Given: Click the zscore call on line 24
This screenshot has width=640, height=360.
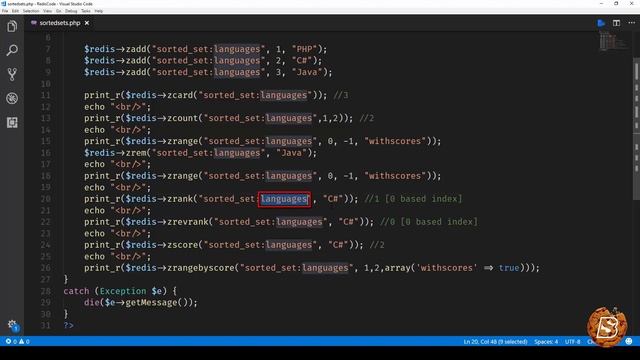Looking at the screenshot, I should pyautogui.click(x=182, y=245).
